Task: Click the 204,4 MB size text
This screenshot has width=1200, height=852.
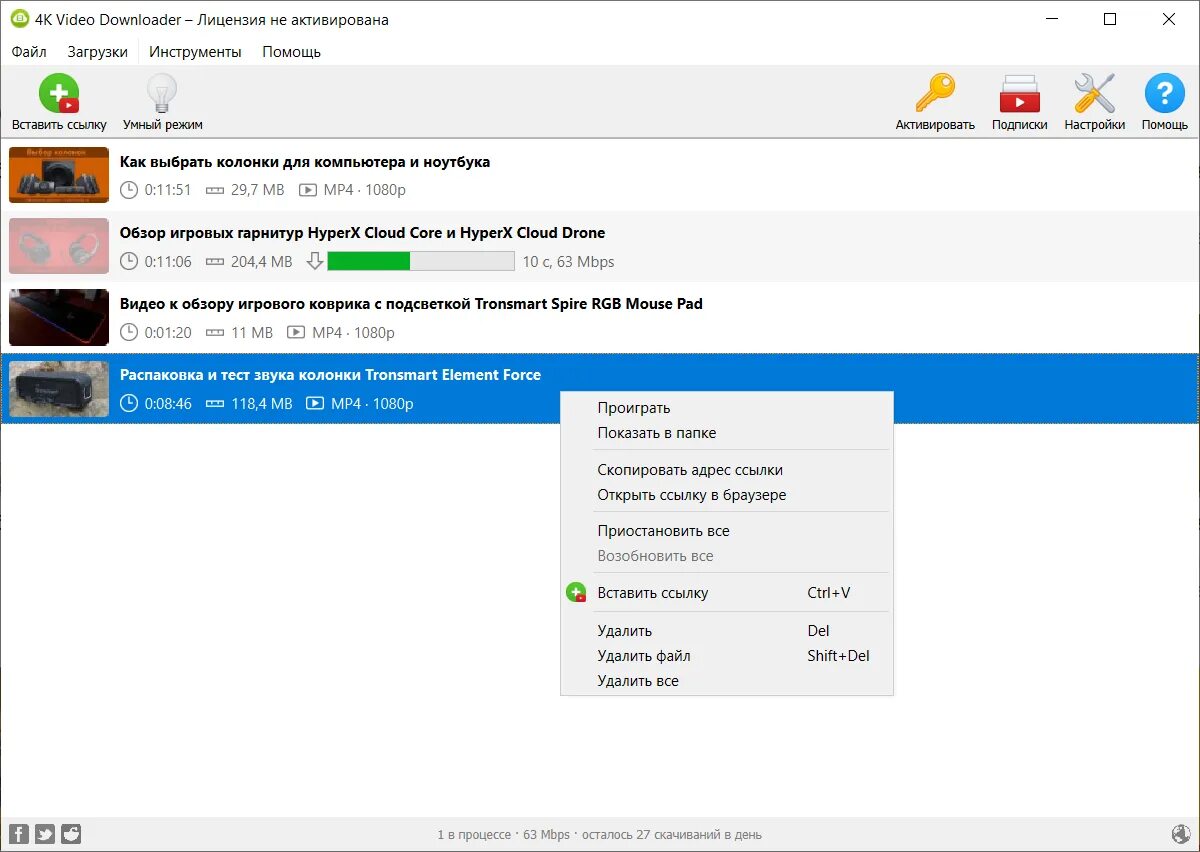Action: click(x=262, y=262)
